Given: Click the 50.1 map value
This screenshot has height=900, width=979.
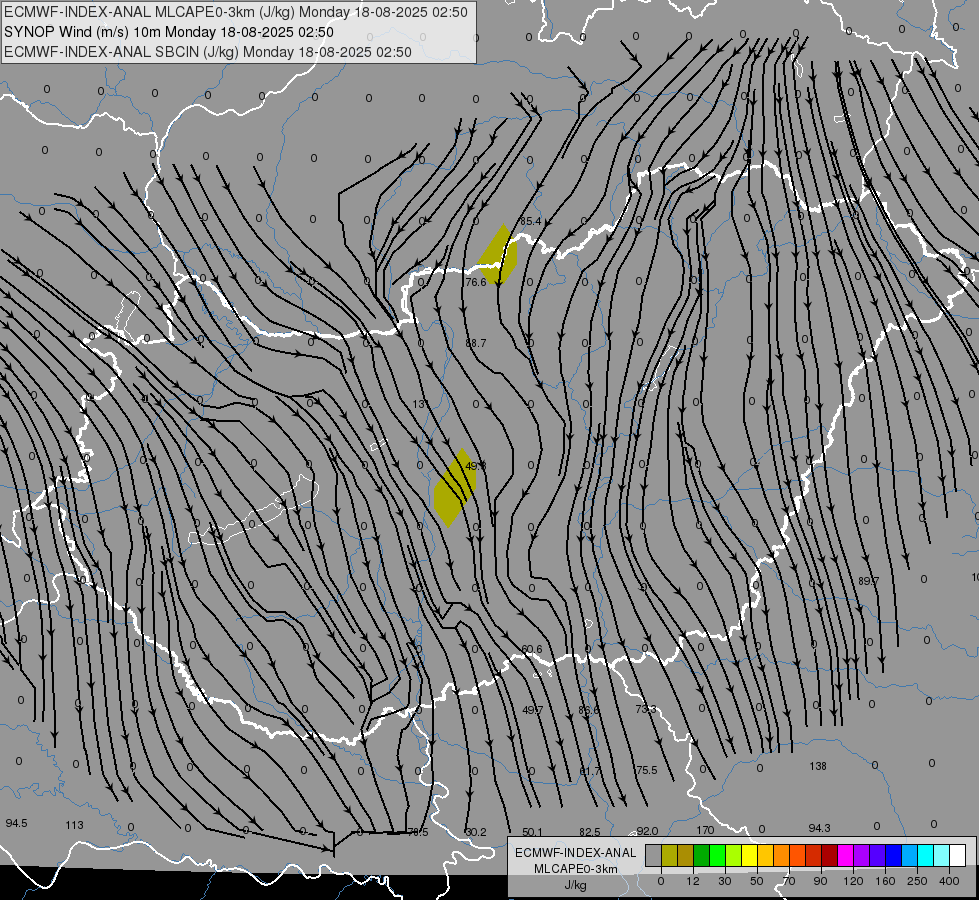Looking at the screenshot, I should 533,832.
